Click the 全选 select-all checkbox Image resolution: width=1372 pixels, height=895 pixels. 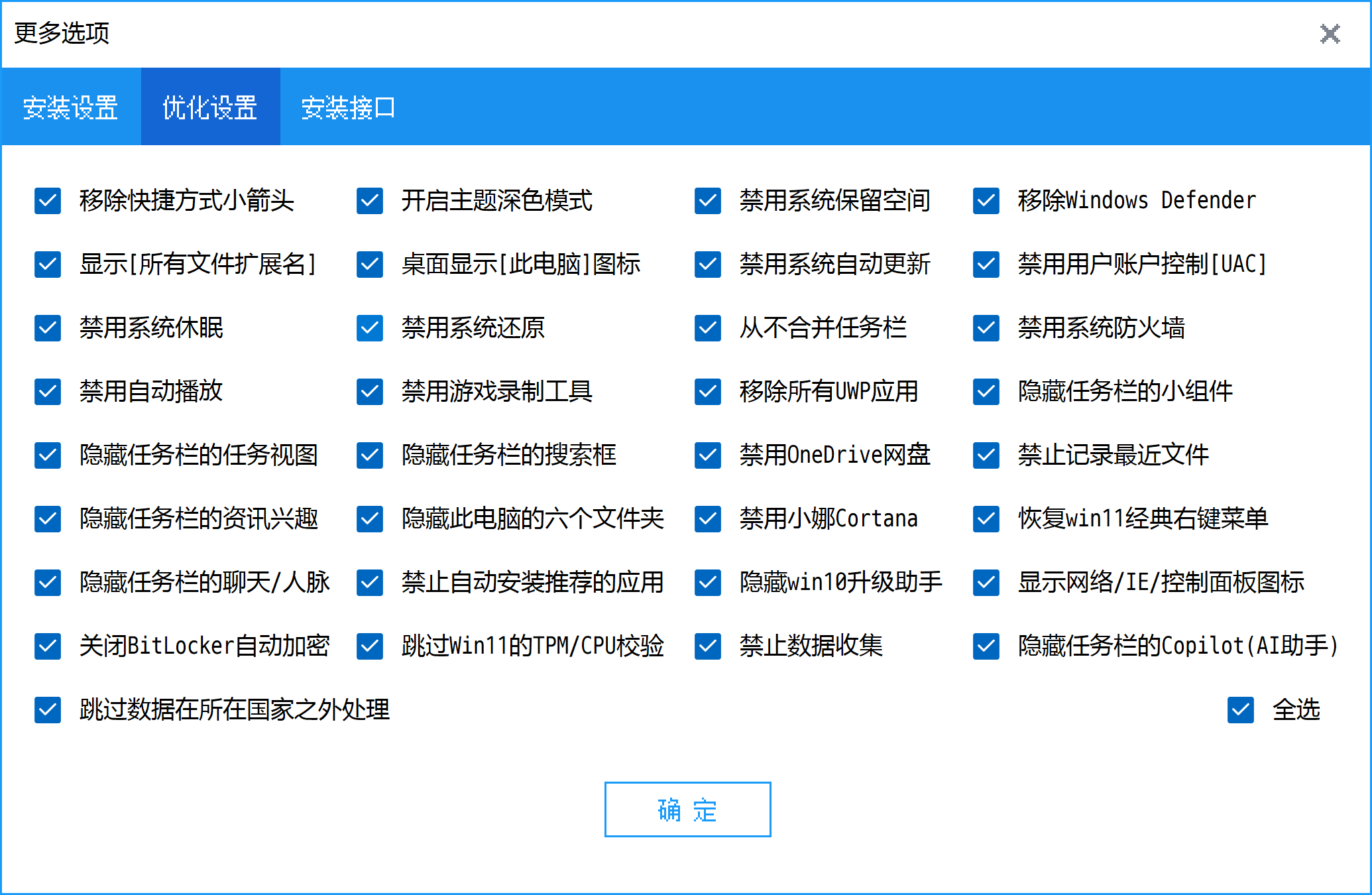click(x=1241, y=710)
